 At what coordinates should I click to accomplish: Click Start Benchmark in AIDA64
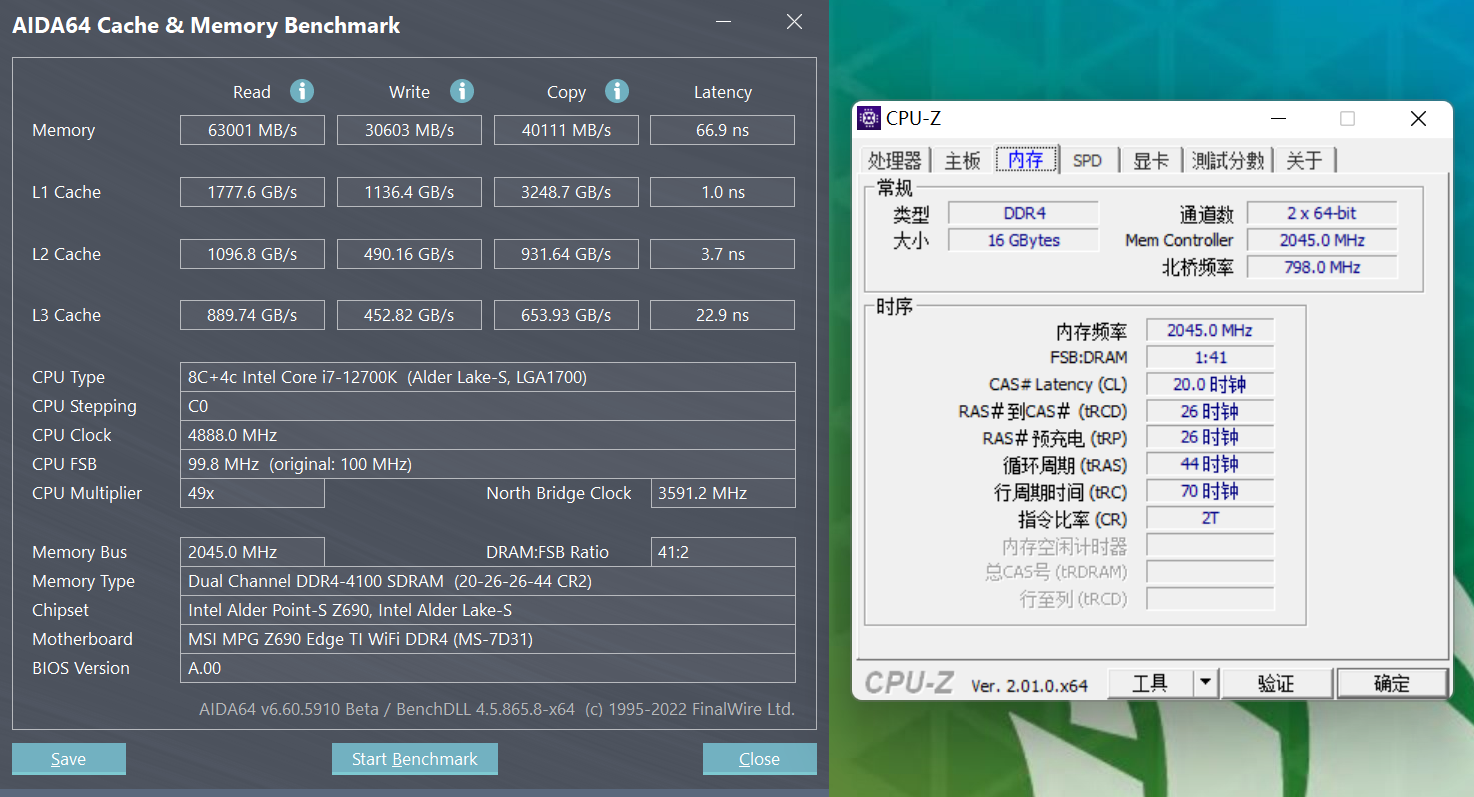415,759
